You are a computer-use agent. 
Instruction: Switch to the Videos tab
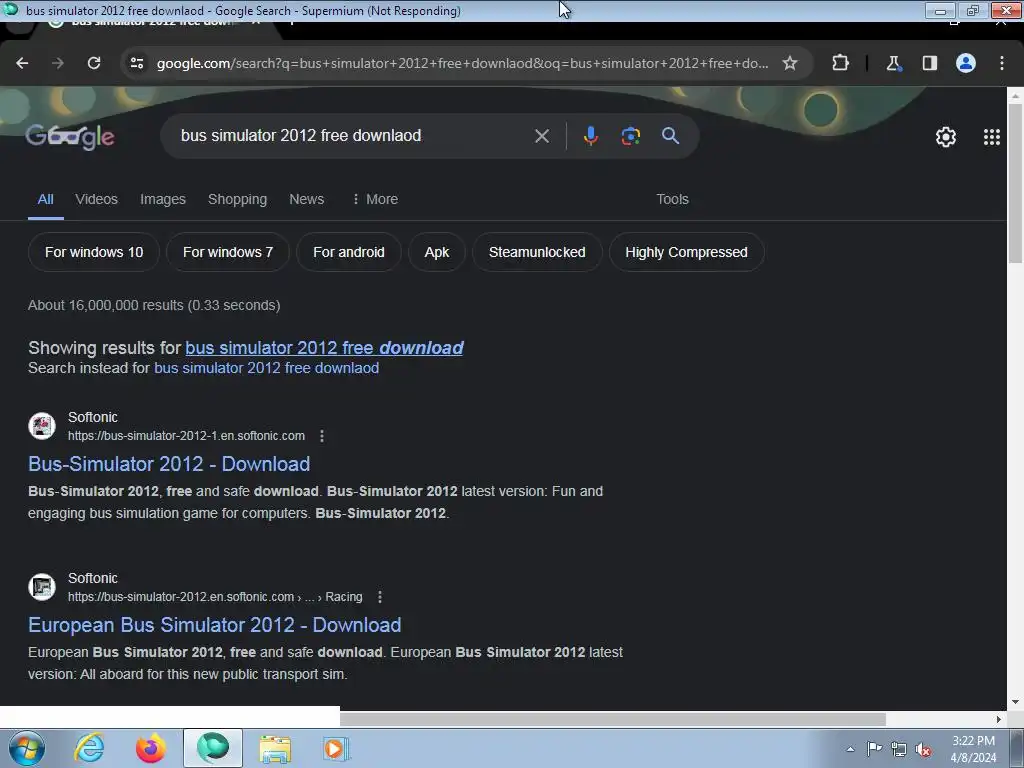tap(97, 199)
